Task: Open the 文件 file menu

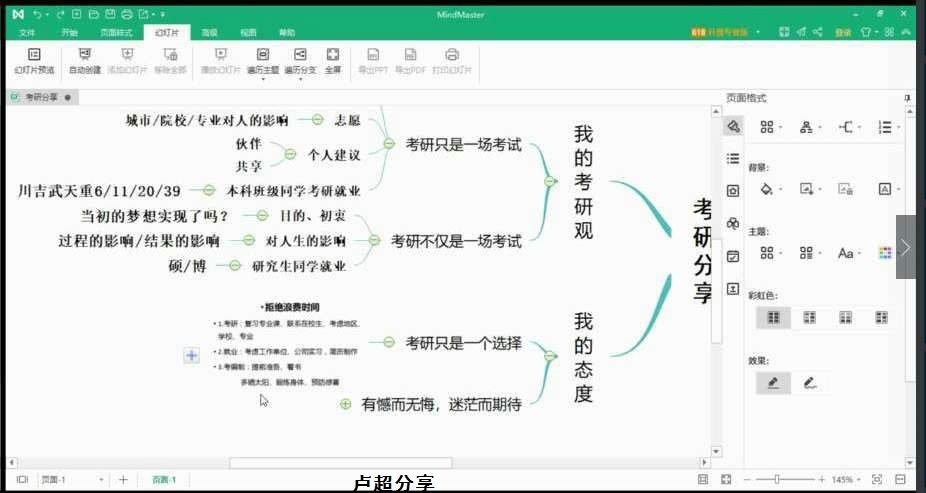Action: click(27, 32)
